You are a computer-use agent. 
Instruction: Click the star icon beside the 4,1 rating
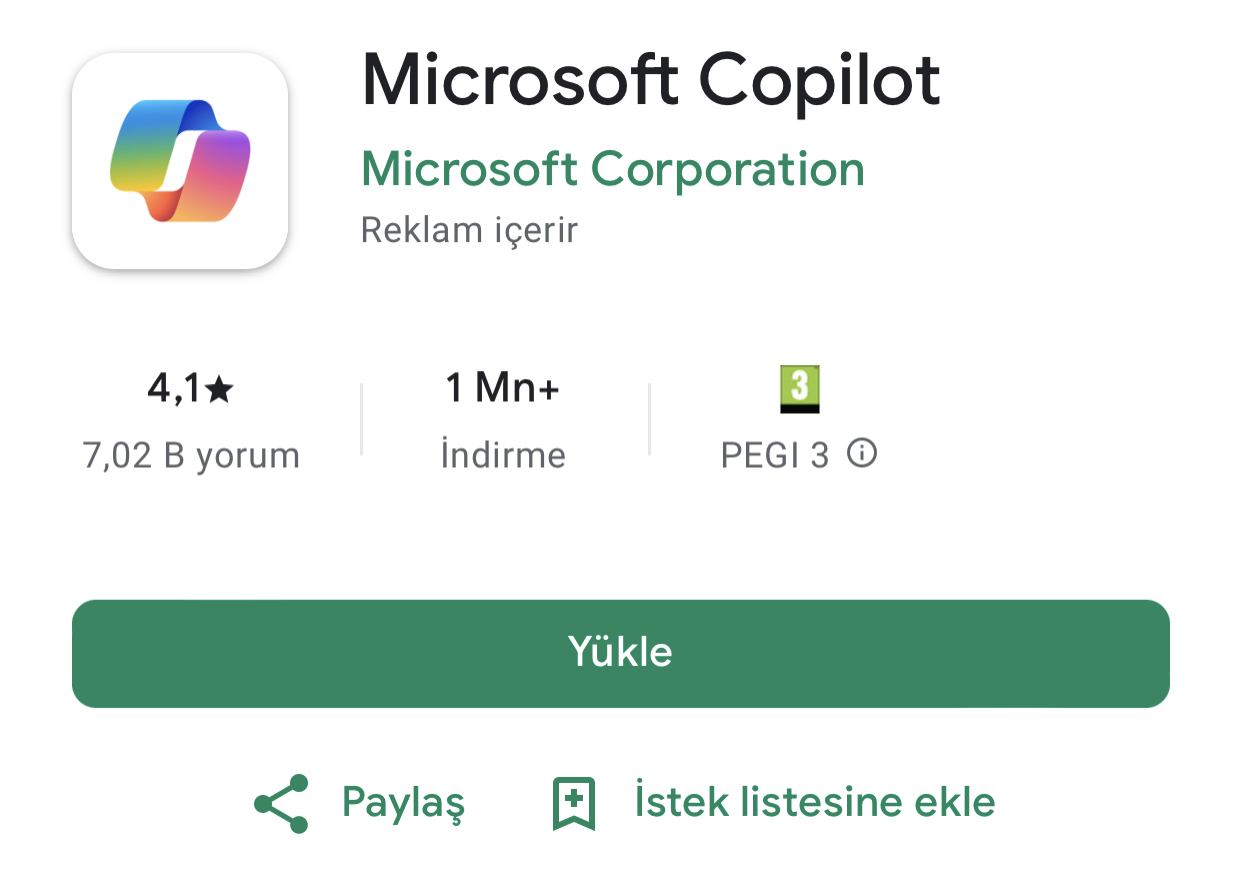click(x=219, y=390)
